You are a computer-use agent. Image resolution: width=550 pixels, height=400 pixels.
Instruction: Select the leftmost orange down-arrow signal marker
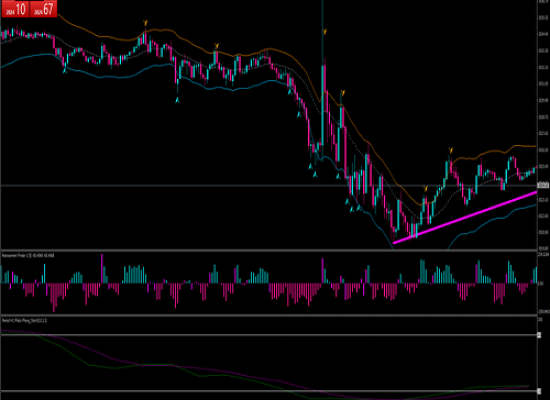[145, 23]
